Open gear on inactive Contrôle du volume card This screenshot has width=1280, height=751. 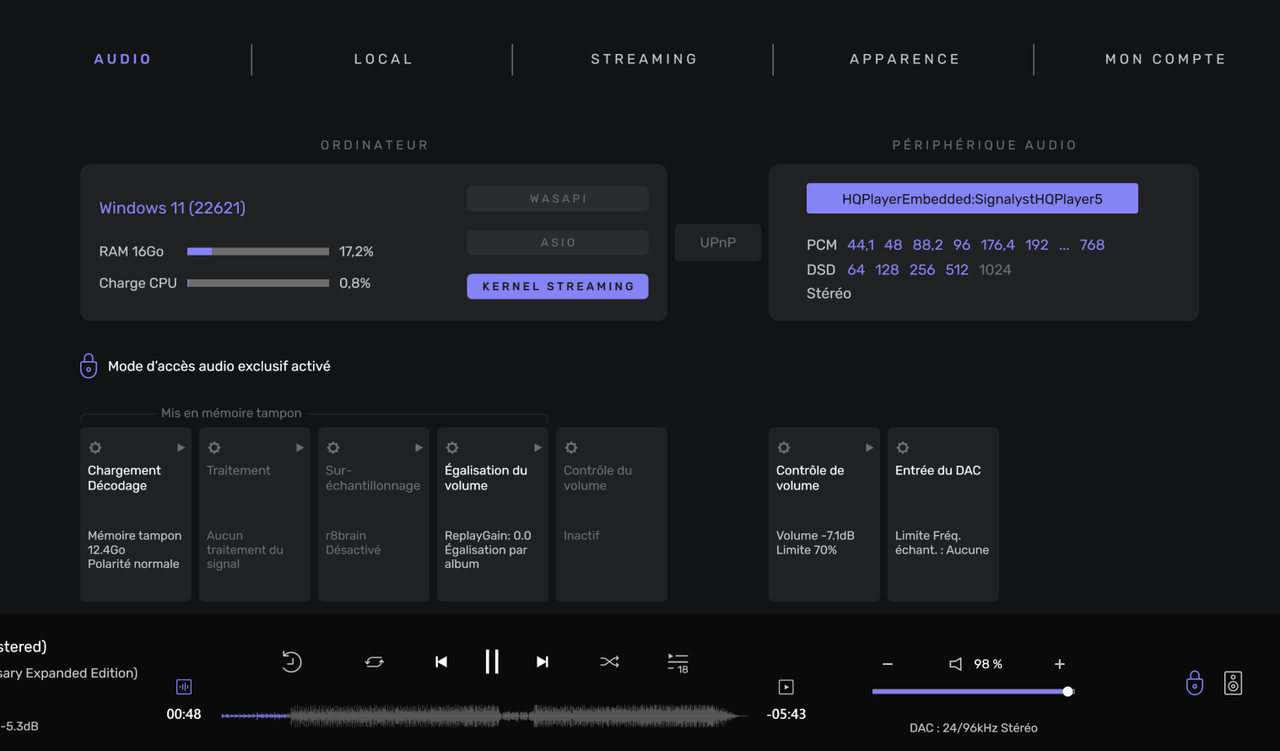click(571, 448)
